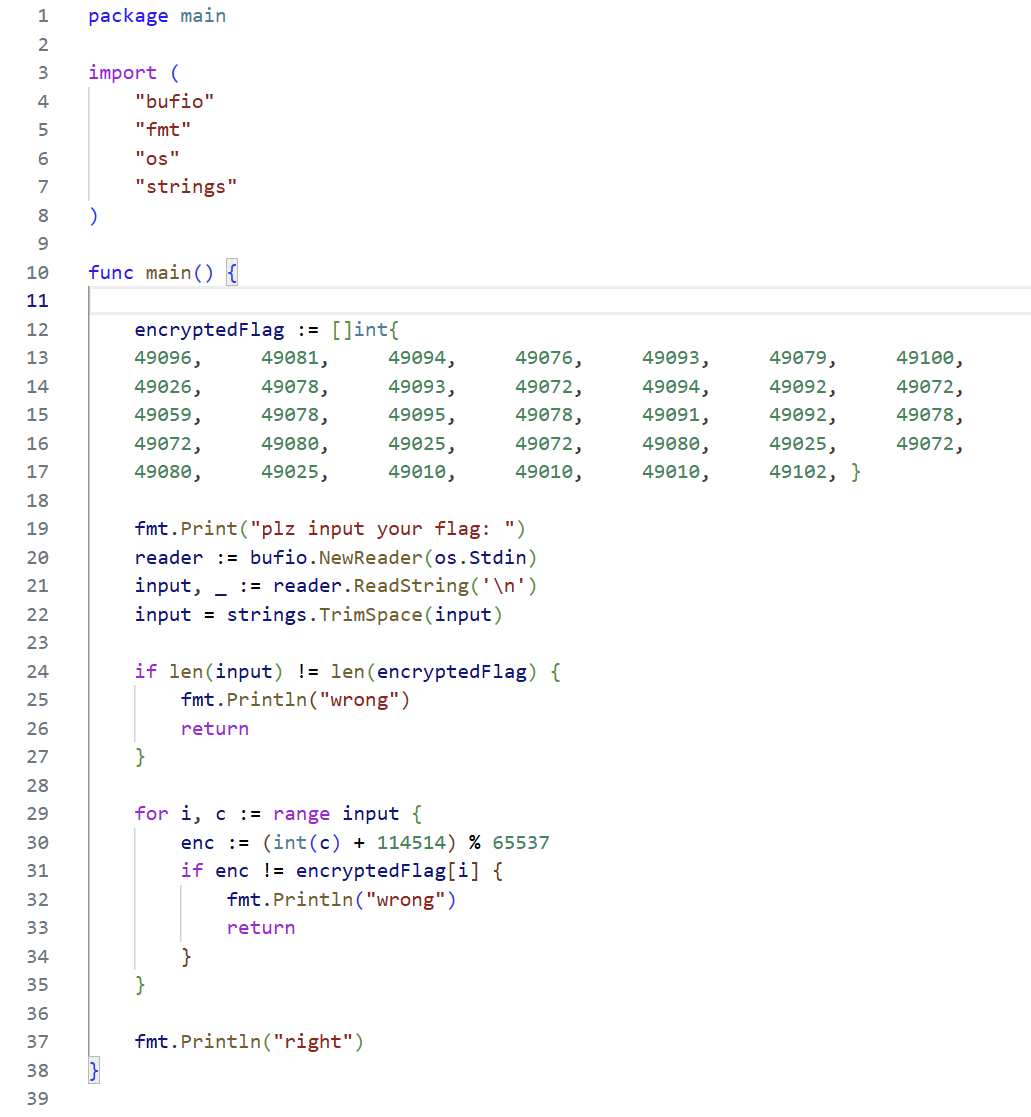
Task: Click the "func" keyword on line 10
Action: click(111, 272)
